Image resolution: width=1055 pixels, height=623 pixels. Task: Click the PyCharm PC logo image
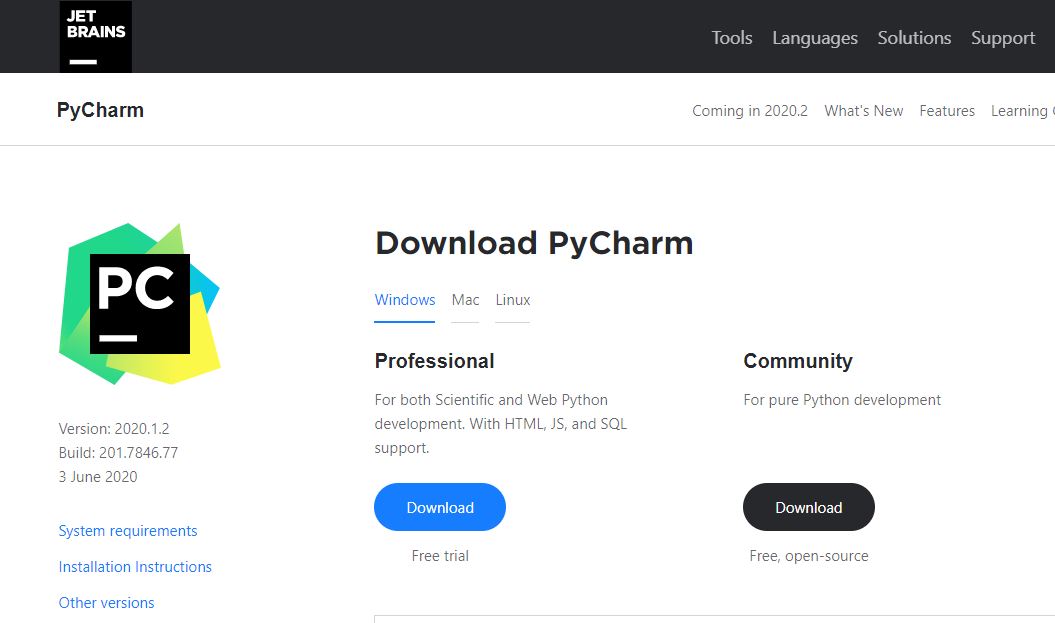[140, 304]
